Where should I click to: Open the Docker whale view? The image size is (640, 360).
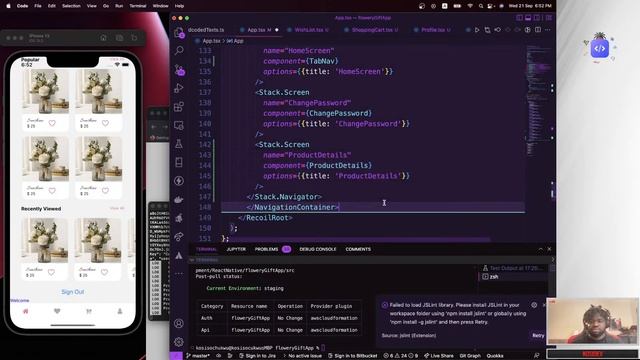click(x=179, y=200)
